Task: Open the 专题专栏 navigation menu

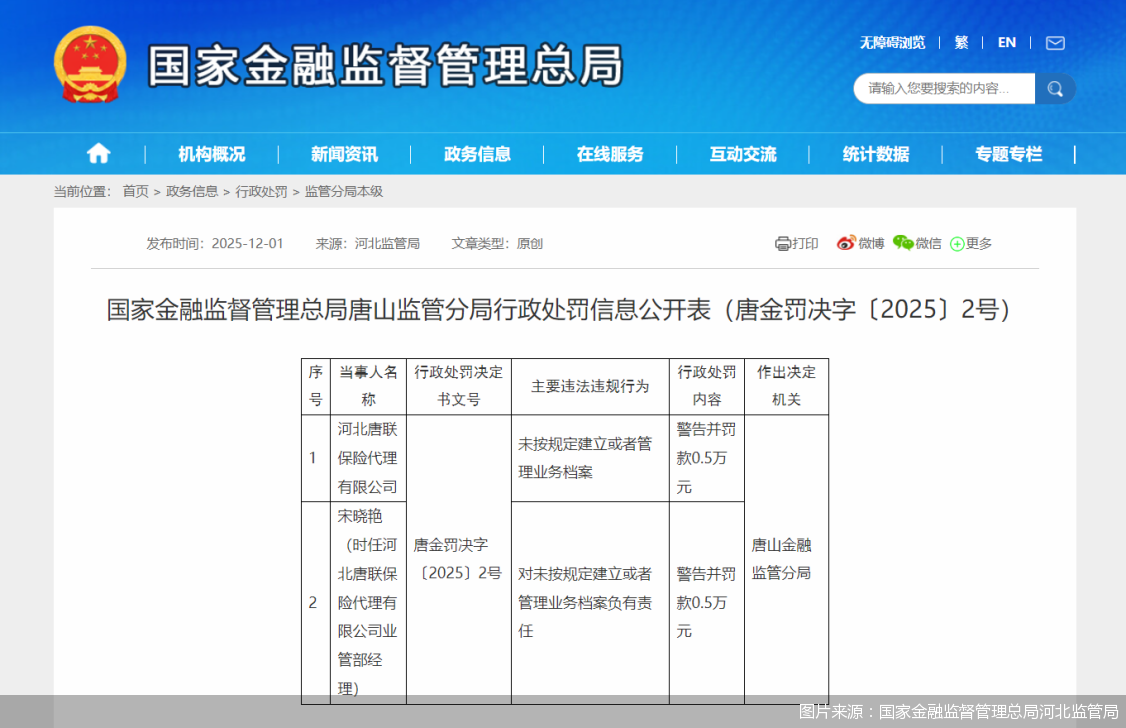Action: (x=1010, y=153)
